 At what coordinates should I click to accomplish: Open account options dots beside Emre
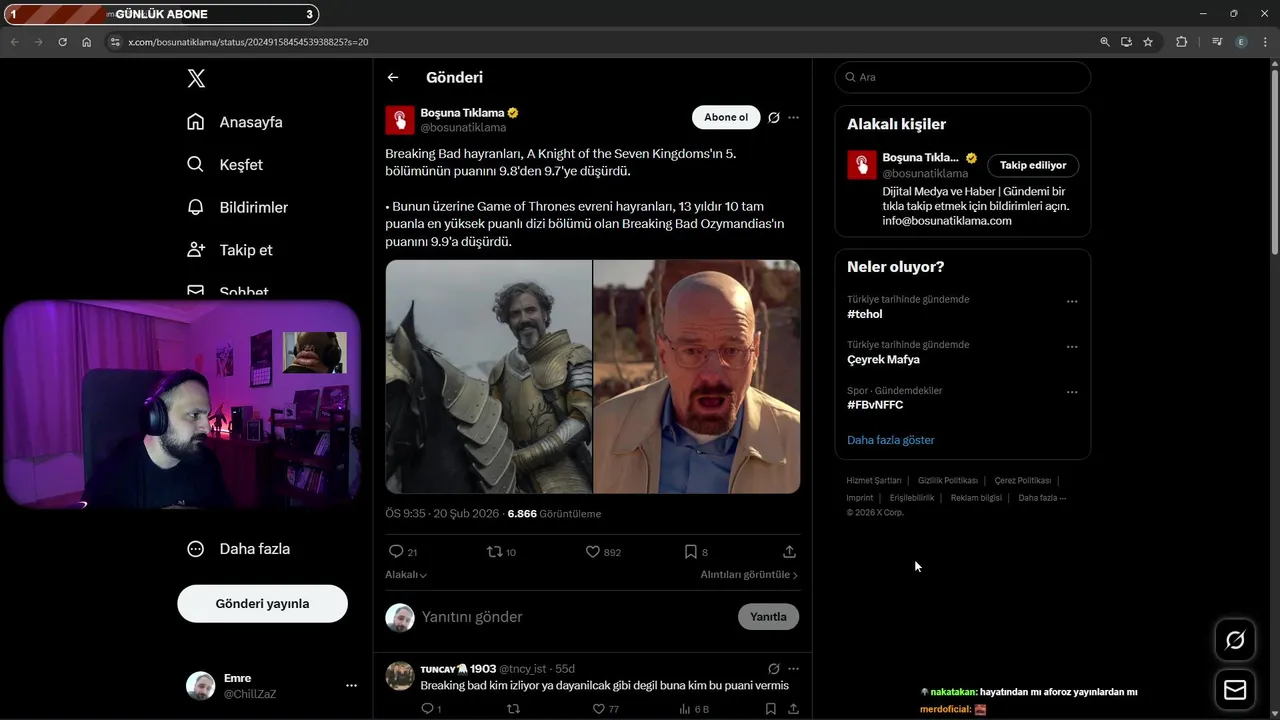(351, 685)
